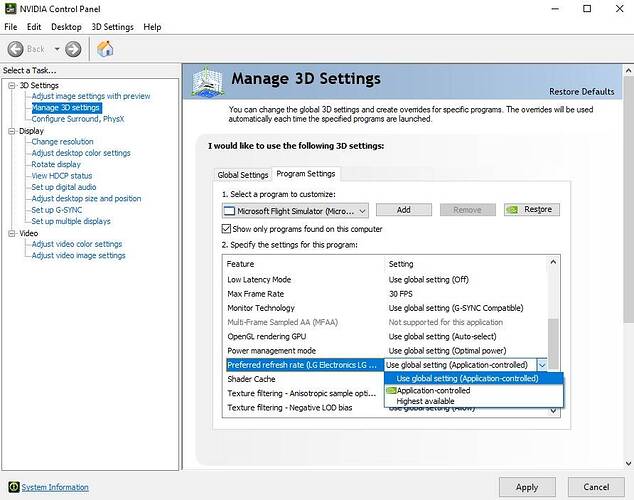
Task: Open the Select a program dropdown
Action: click(x=296, y=211)
